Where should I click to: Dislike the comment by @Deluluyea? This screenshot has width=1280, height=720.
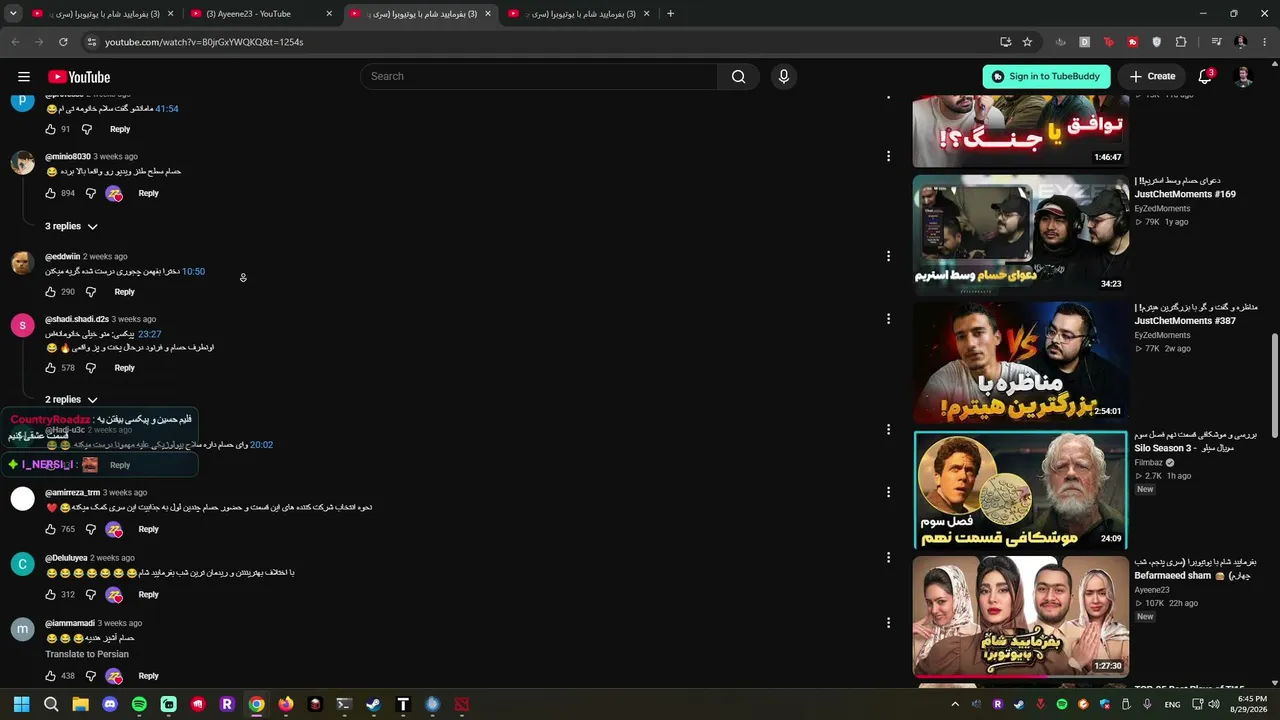91,595
